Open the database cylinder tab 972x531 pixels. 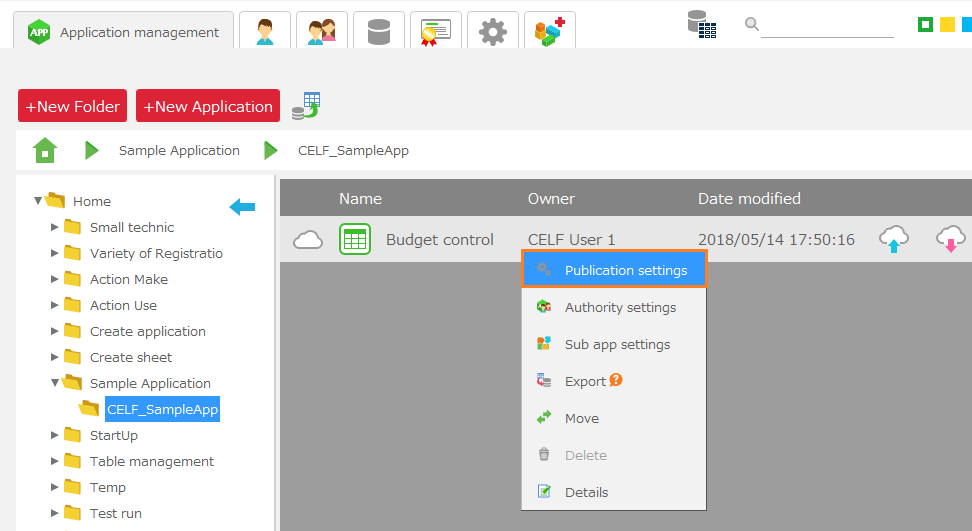click(x=379, y=31)
